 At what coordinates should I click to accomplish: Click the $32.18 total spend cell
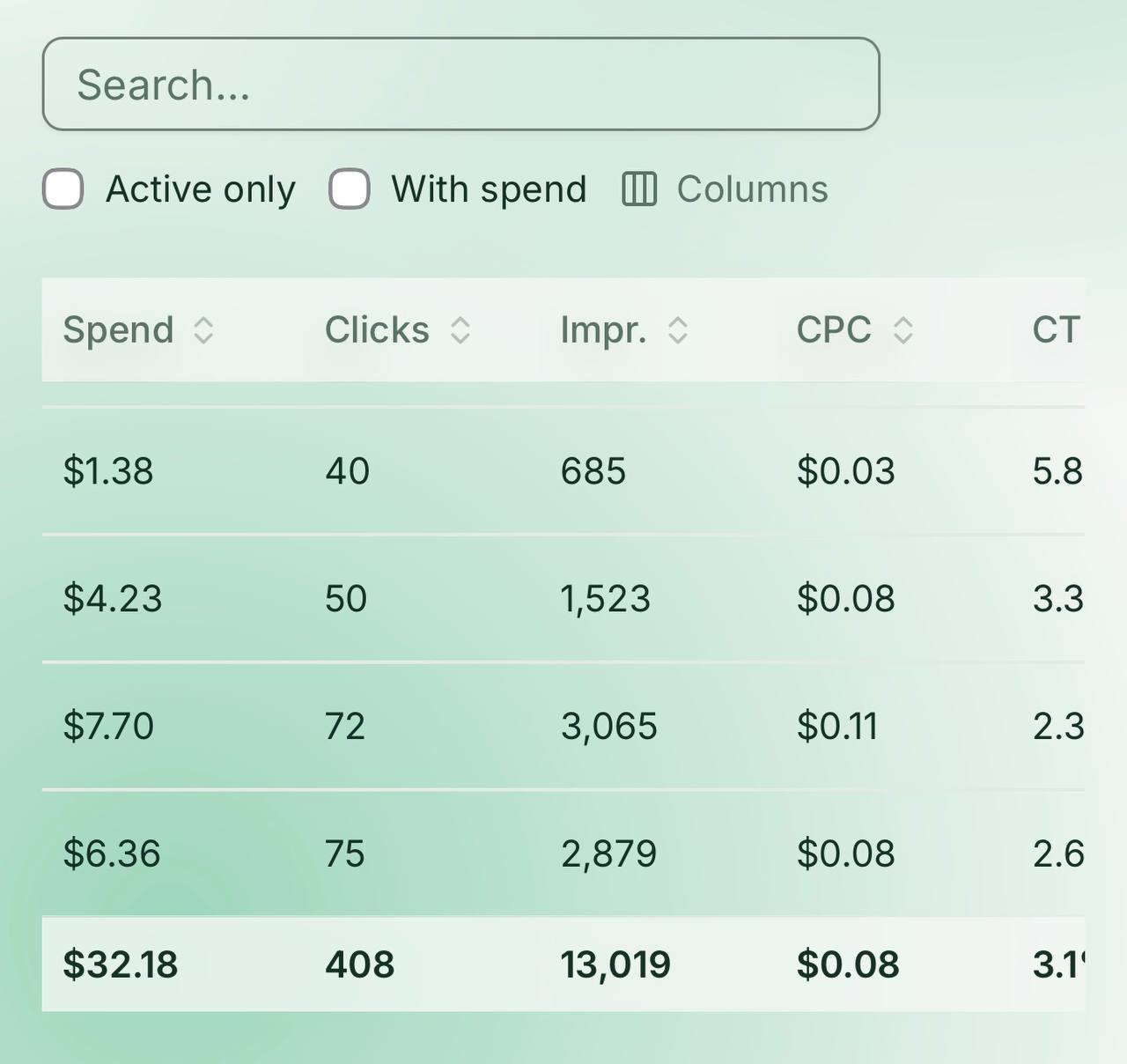pyautogui.click(x=121, y=964)
